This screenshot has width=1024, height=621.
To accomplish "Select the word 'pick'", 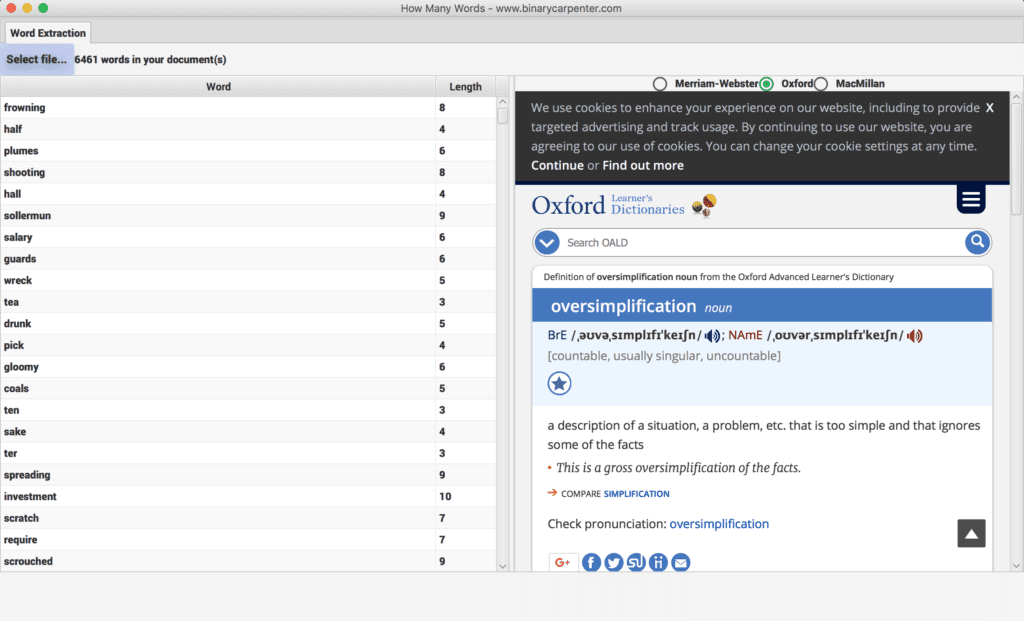I will (14, 345).
